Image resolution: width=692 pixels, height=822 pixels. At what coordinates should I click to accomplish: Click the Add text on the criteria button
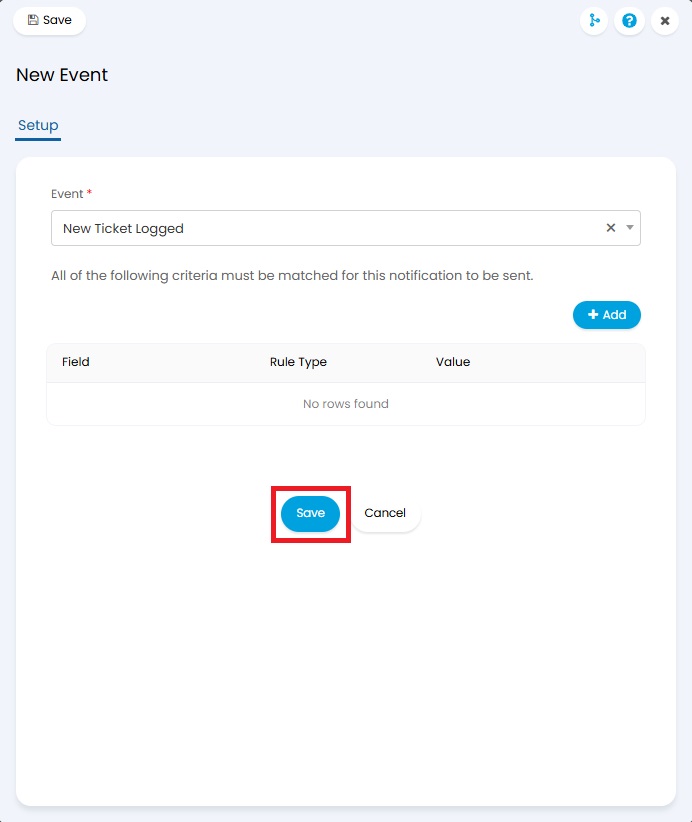[x=614, y=315]
